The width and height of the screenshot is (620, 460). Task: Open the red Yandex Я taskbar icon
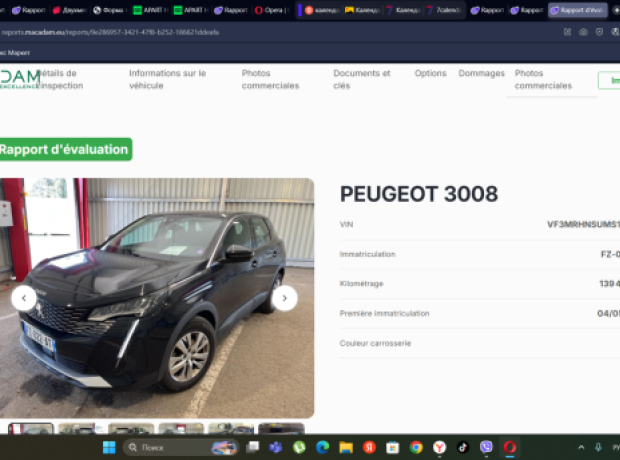pos(369,447)
